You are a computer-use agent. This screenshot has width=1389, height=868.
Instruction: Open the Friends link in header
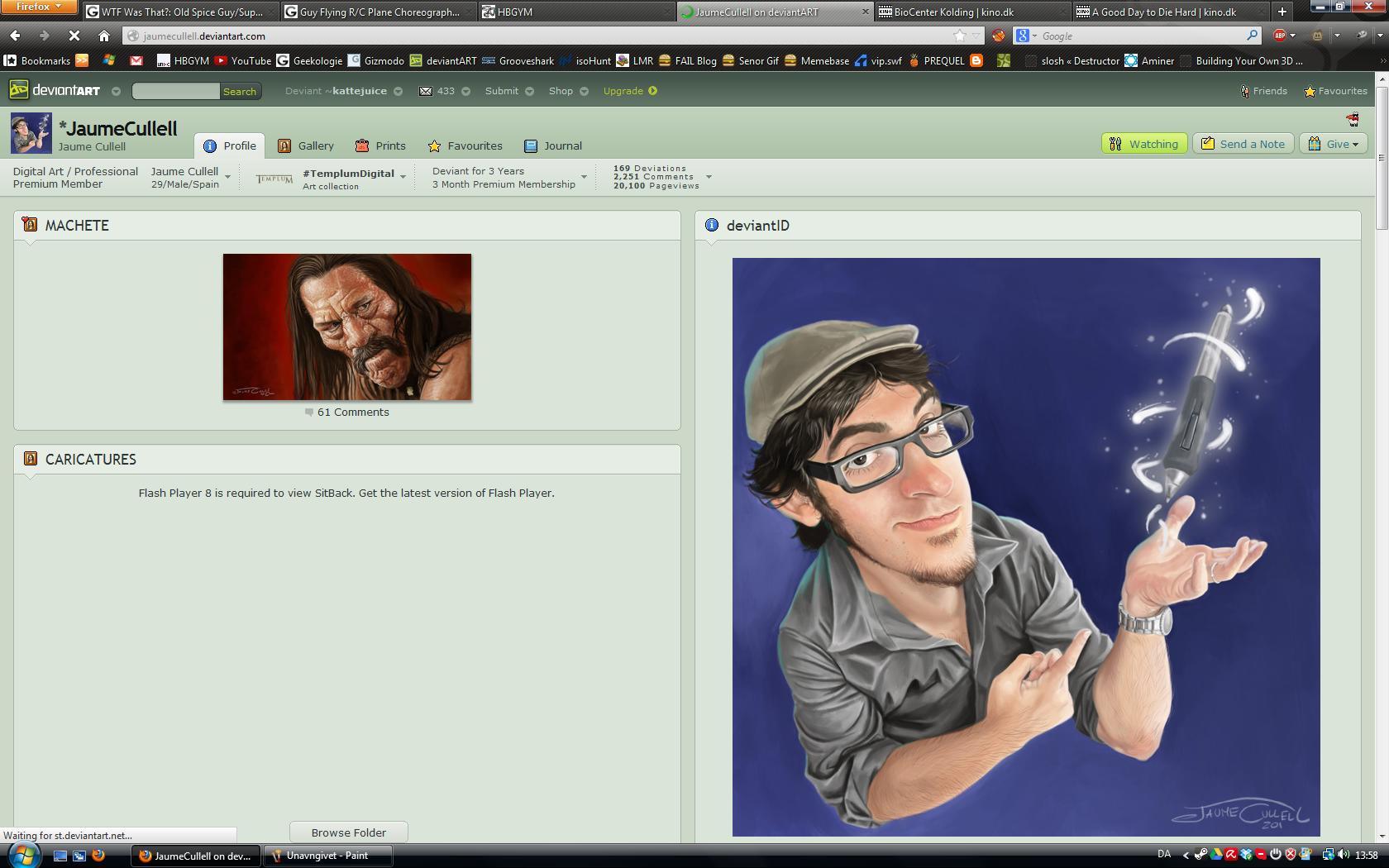pyautogui.click(x=1264, y=91)
